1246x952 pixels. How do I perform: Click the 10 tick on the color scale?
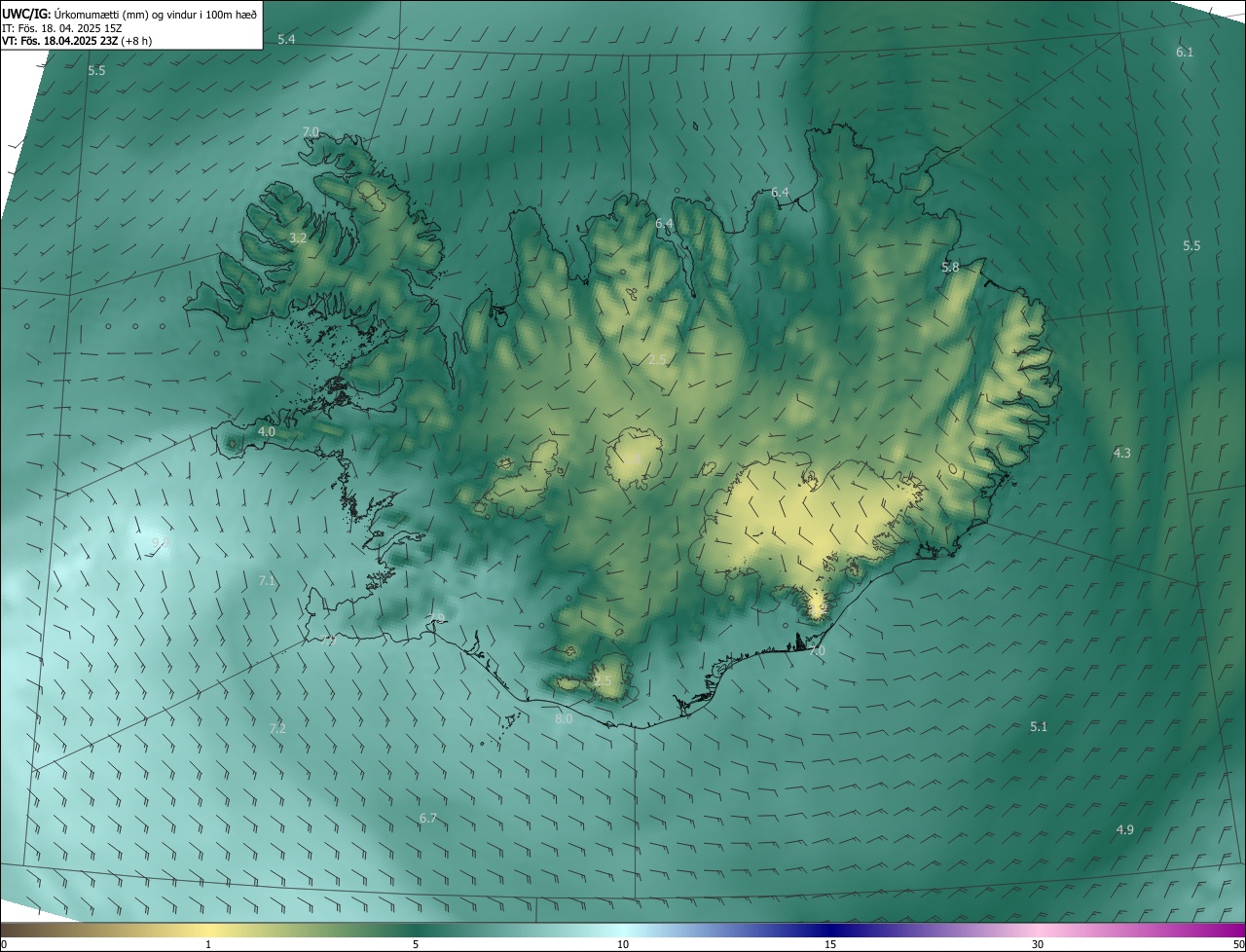click(623, 944)
